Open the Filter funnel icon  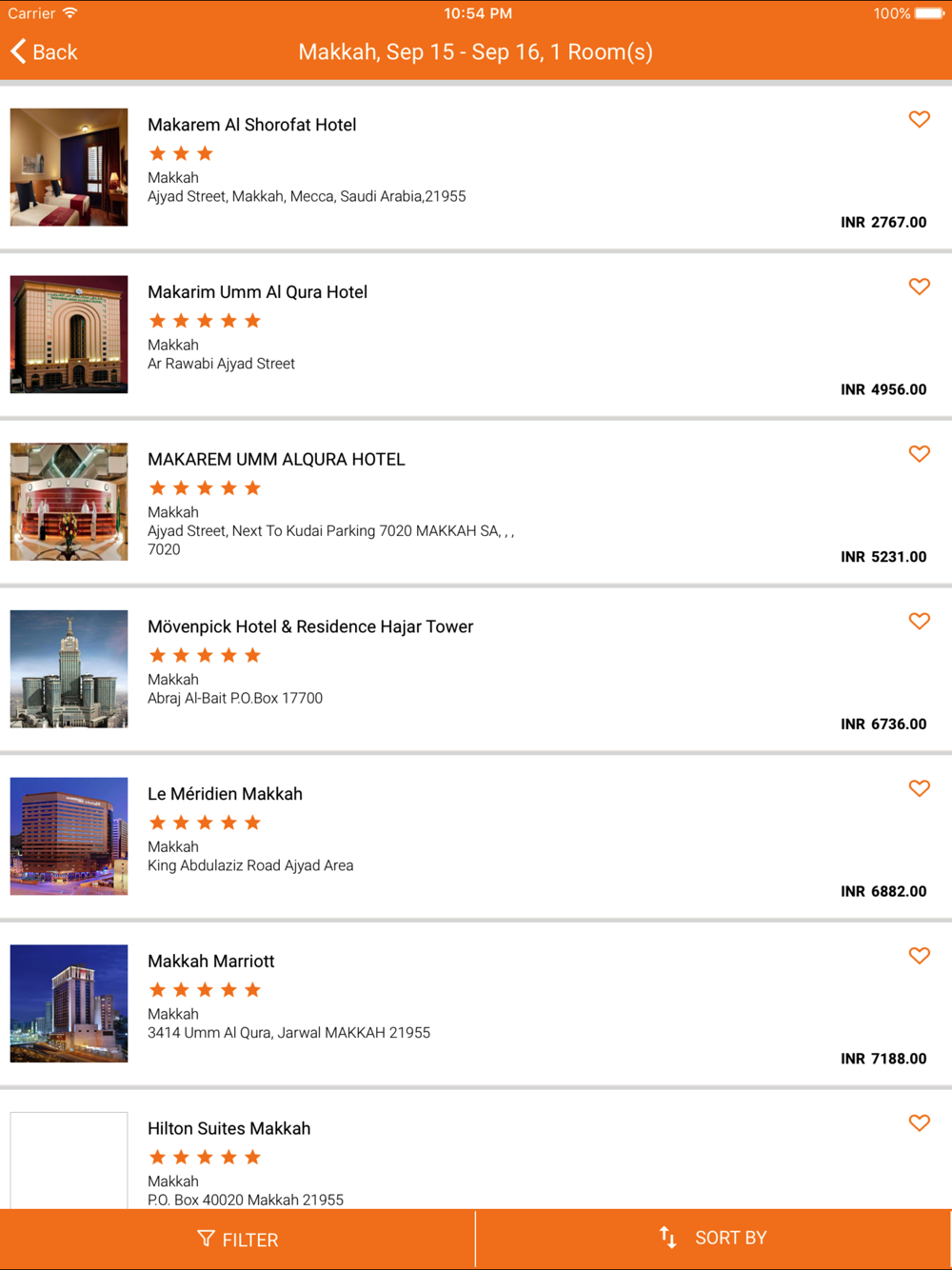pyautogui.click(x=206, y=1239)
